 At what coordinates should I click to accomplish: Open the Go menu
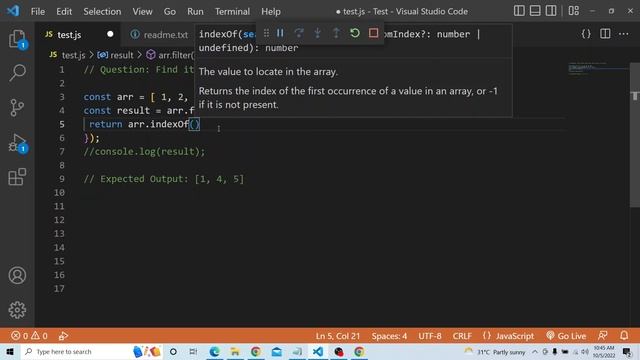pyautogui.click(x=170, y=11)
